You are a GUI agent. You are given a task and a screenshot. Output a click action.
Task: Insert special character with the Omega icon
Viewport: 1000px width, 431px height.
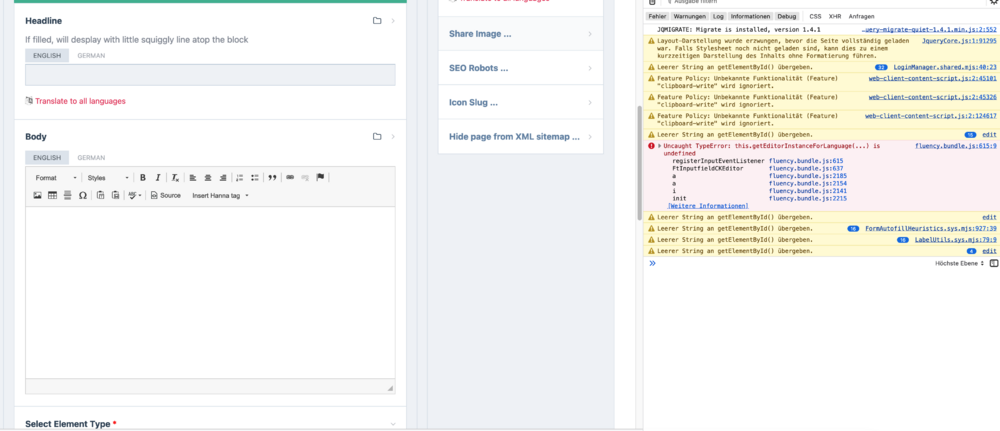83,195
